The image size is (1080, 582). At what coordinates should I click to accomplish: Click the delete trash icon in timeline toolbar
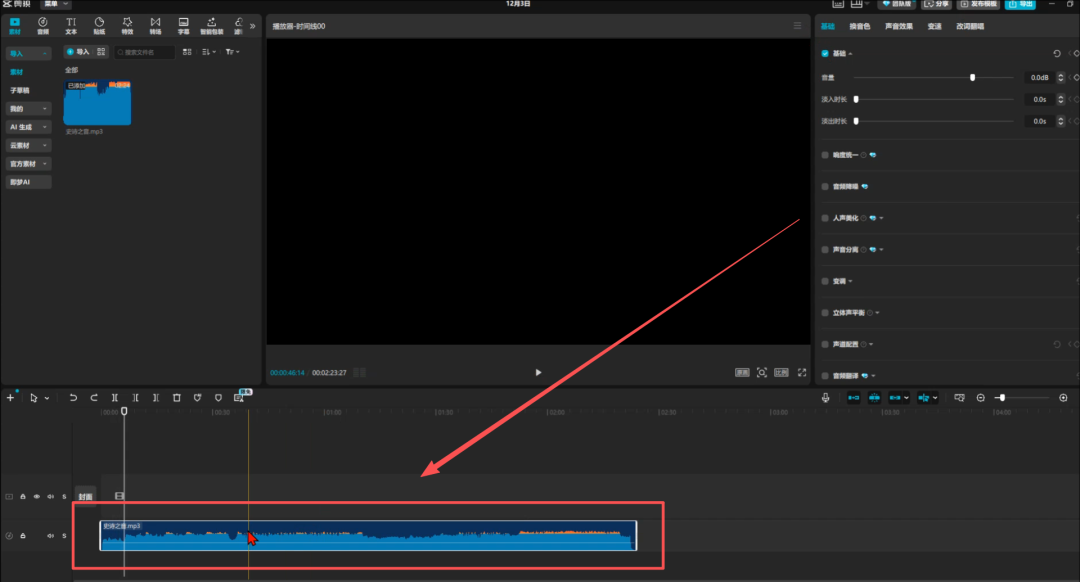(x=176, y=397)
